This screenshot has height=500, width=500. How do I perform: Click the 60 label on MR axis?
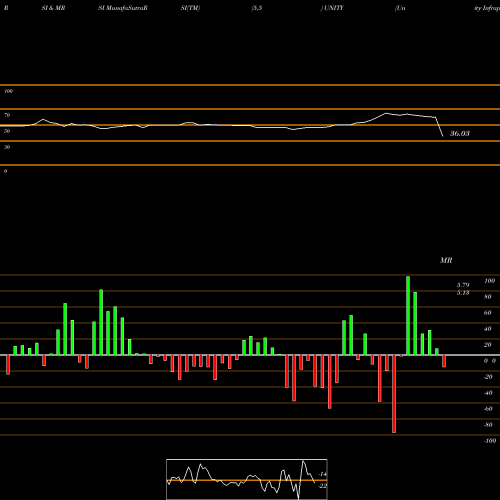488,313
